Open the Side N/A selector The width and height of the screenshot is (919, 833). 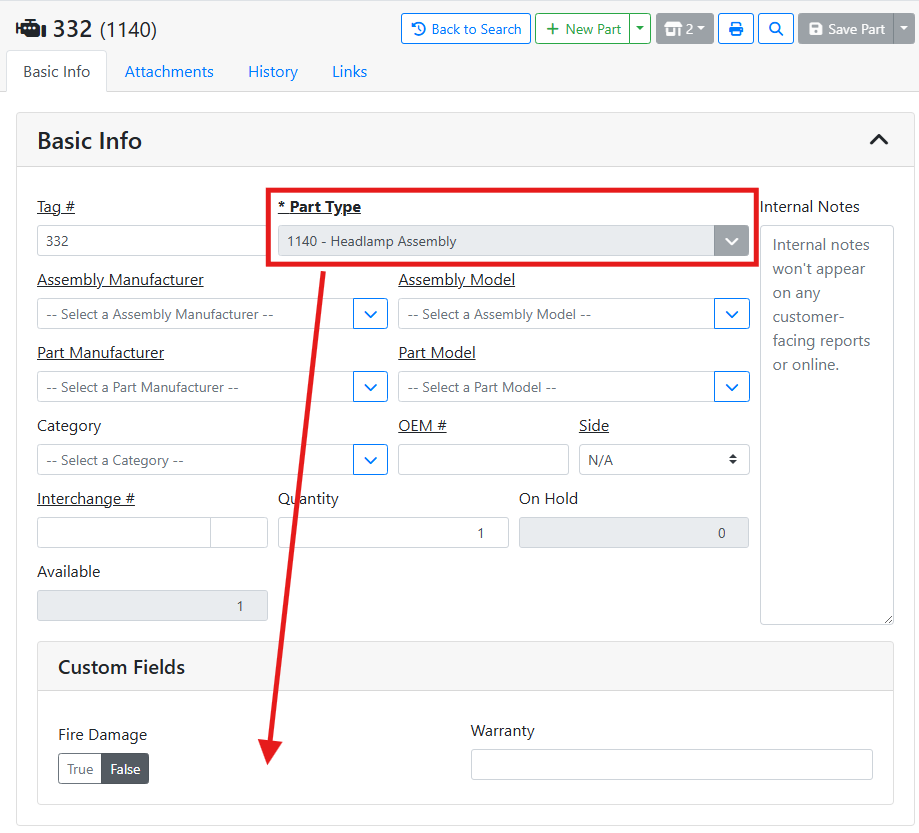pyautogui.click(x=664, y=460)
